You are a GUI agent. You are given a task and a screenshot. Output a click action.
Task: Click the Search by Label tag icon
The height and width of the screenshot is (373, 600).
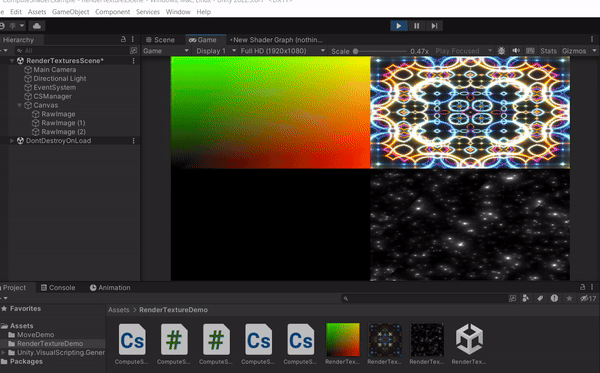click(x=540, y=298)
